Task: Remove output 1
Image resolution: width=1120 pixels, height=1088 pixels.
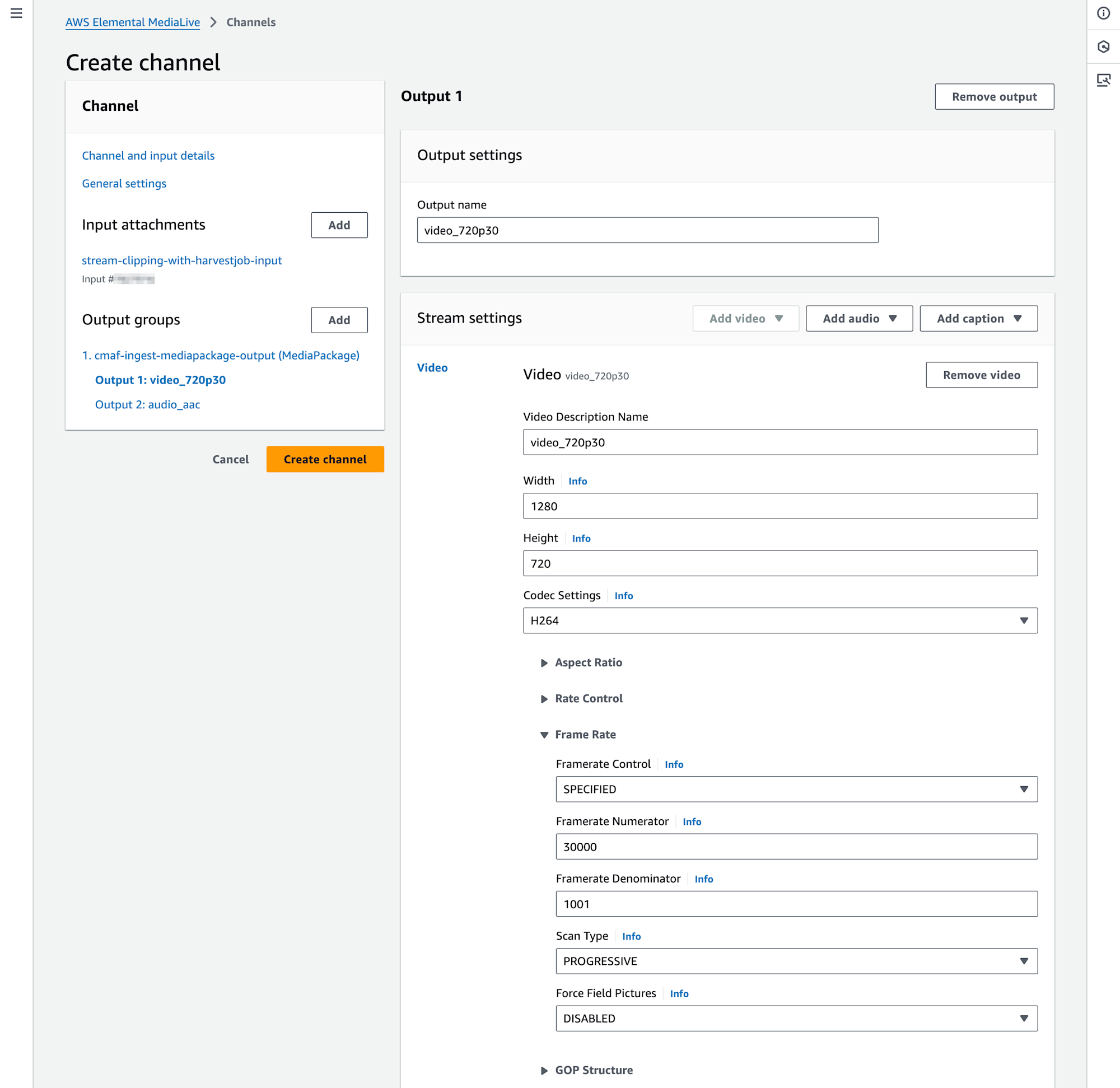Action: click(x=995, y=96)
